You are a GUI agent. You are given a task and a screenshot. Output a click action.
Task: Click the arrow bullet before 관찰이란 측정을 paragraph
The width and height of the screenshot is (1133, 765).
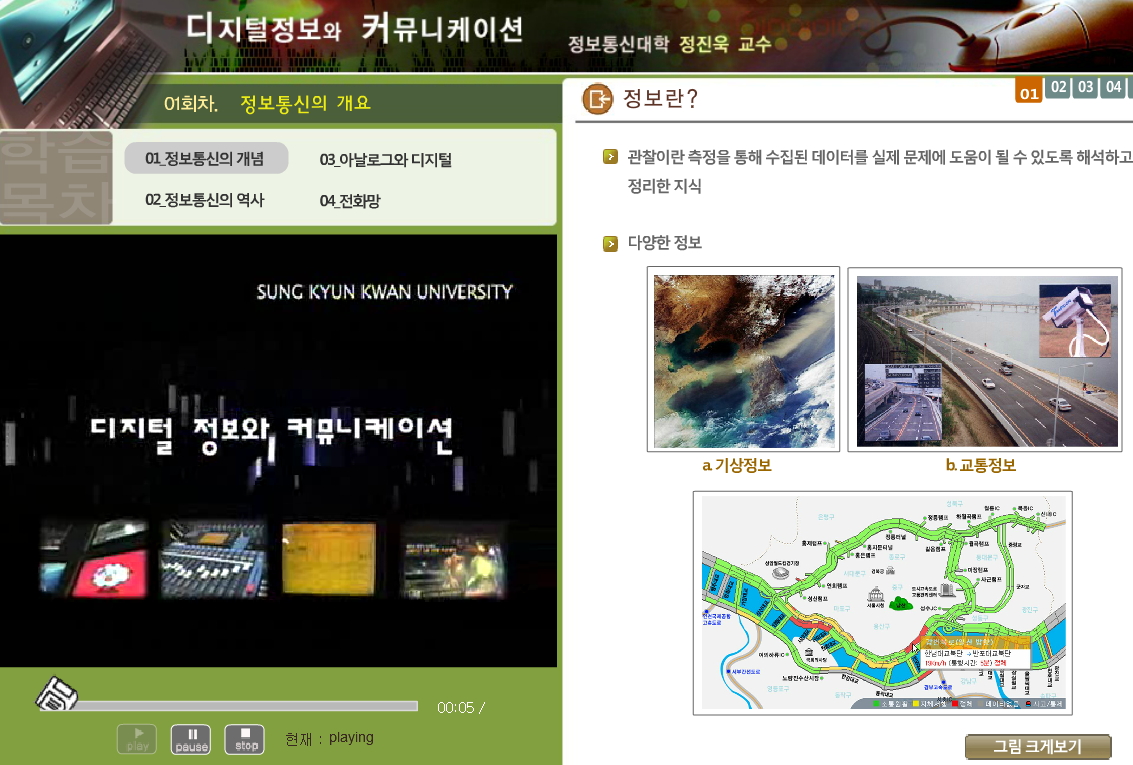click(x=610, y=157)
